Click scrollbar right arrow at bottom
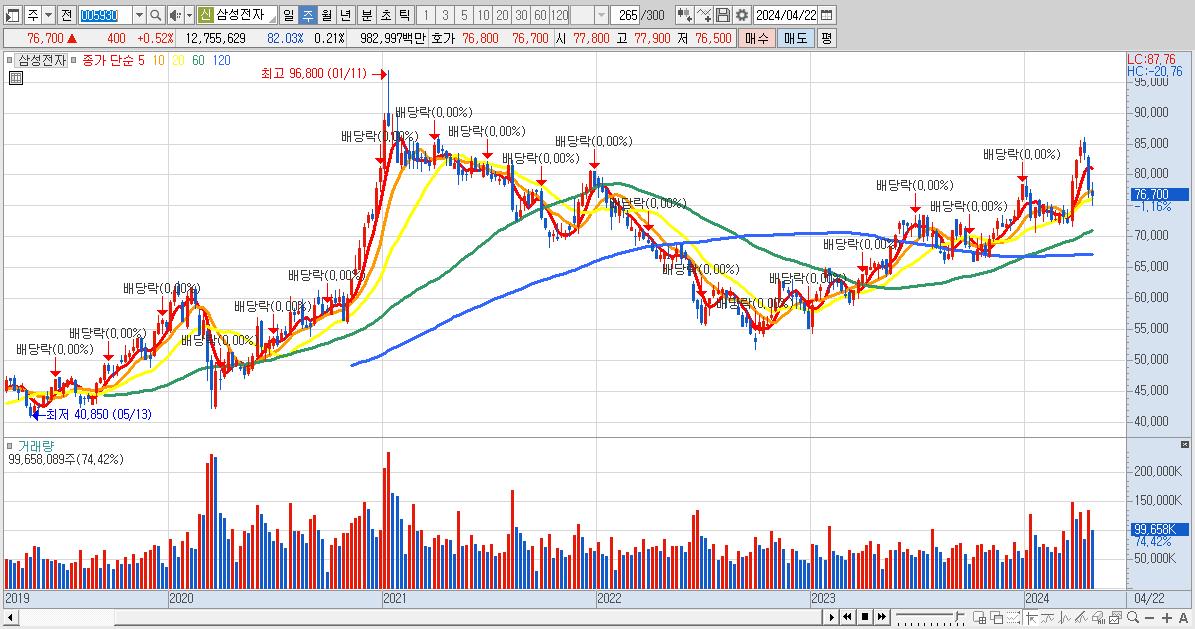 click(831, 617)
